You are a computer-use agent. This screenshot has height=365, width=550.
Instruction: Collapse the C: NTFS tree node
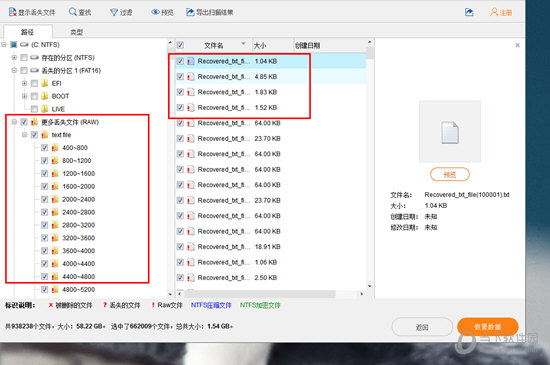[4, 45]
